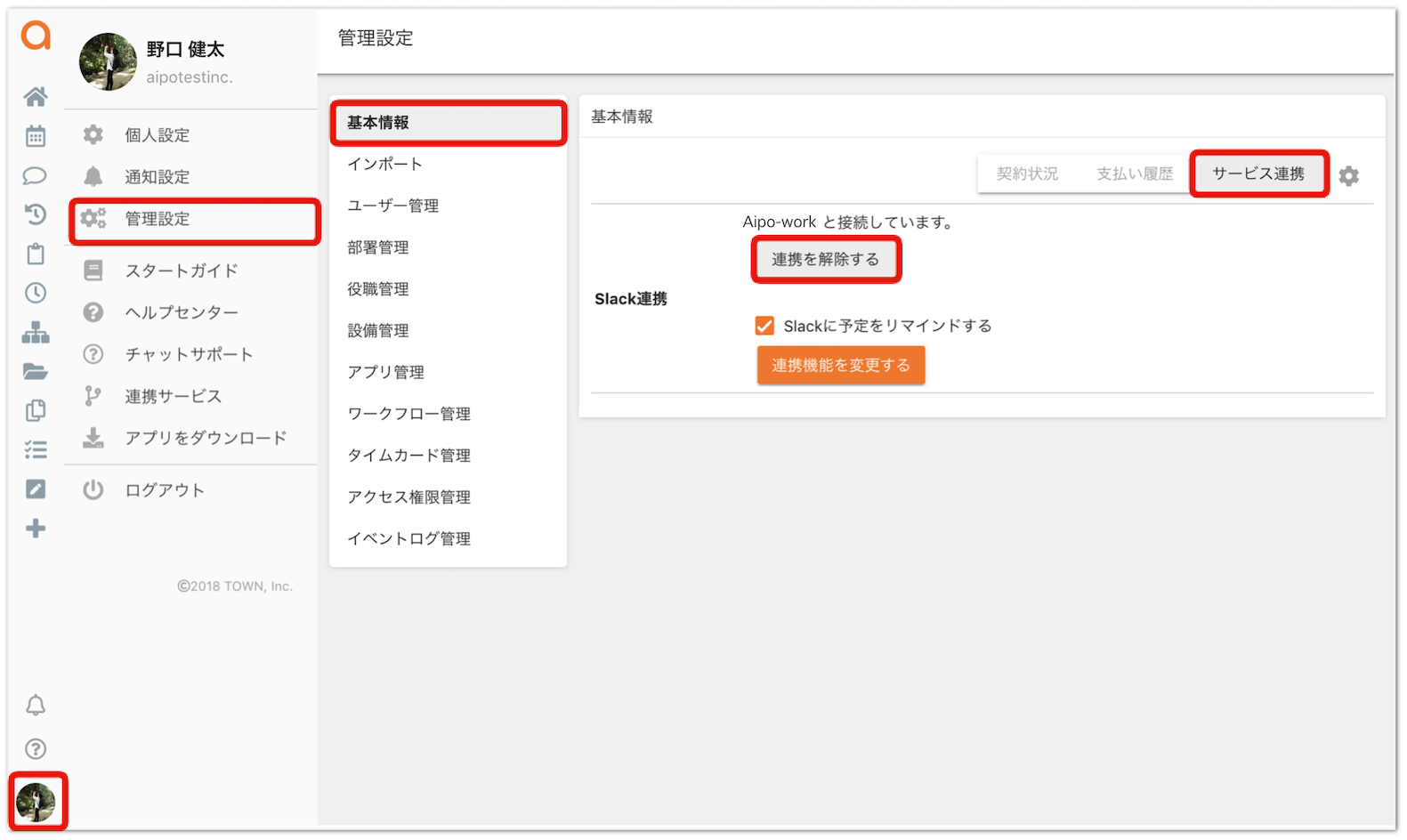Open the edit note pencil icon

(x=36, y=489)
